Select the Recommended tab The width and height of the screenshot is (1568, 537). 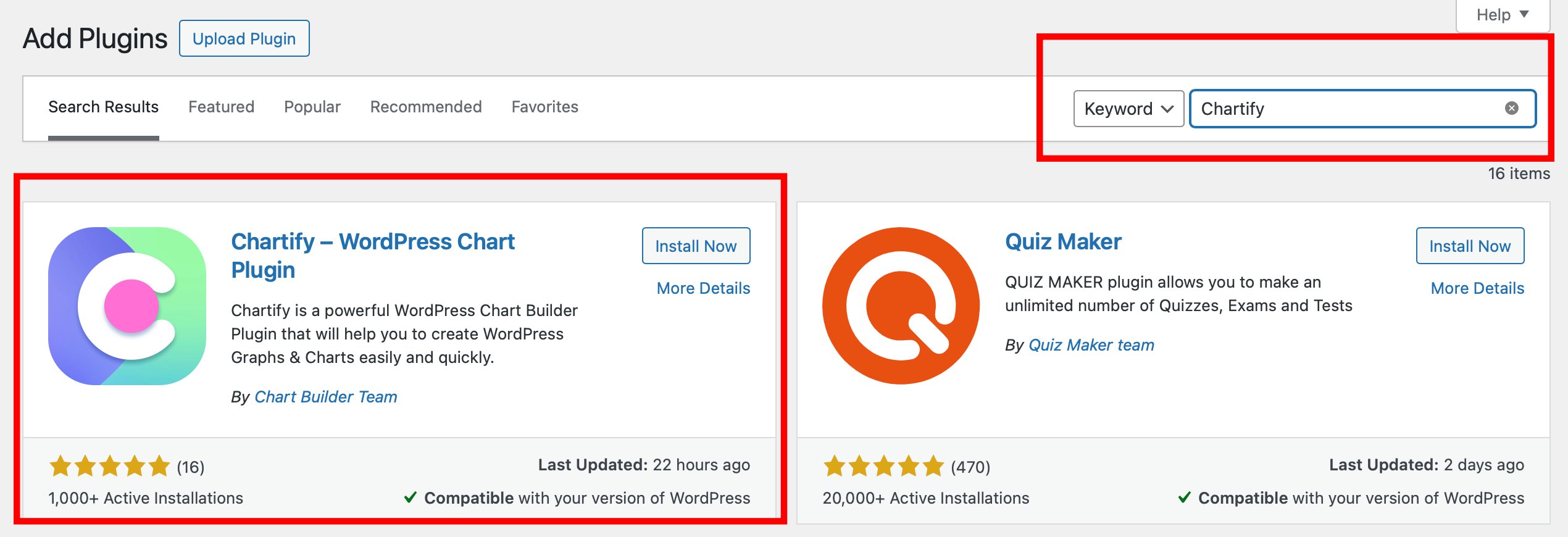tap(426, 107)
